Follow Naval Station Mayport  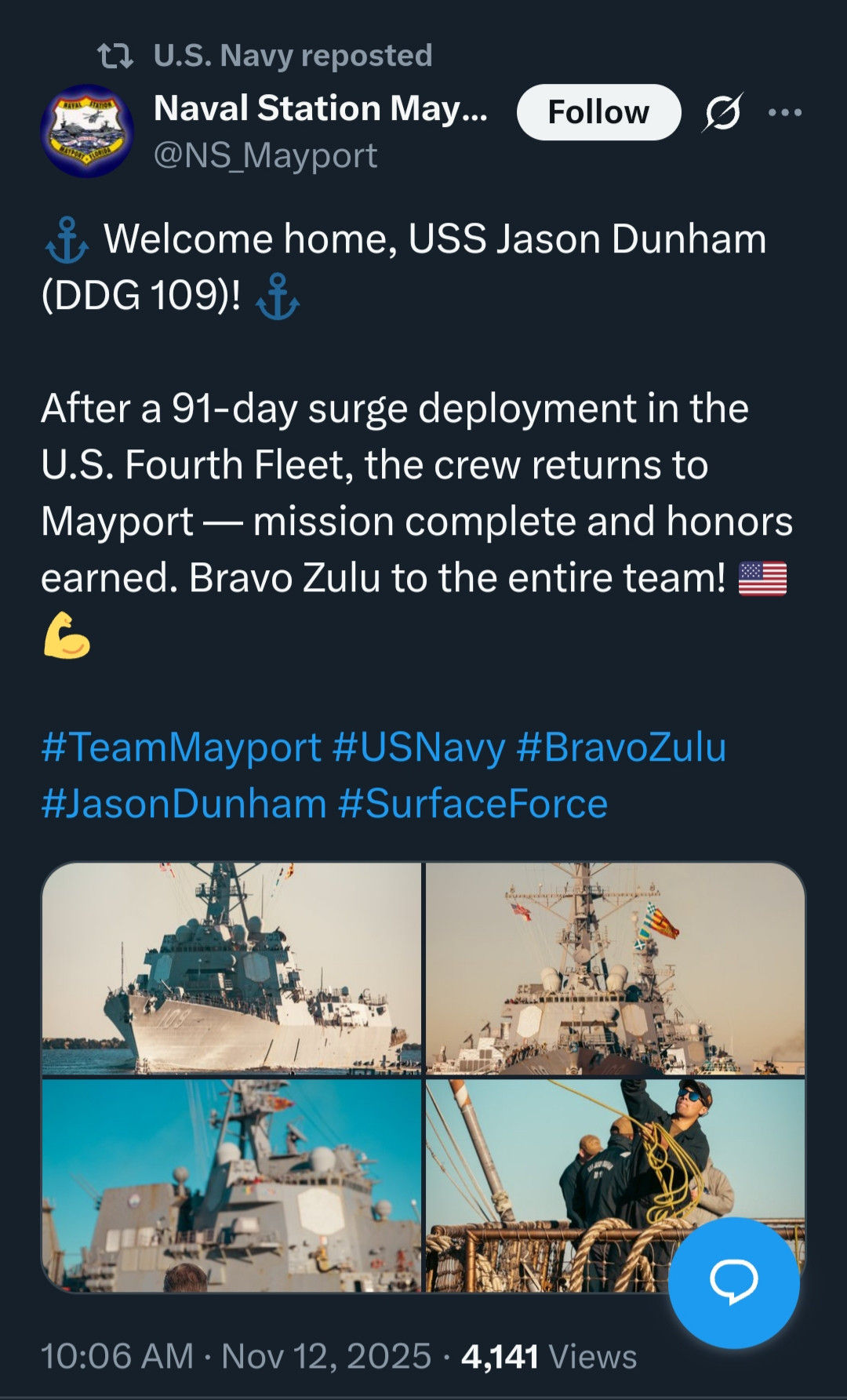click(598, 112)
